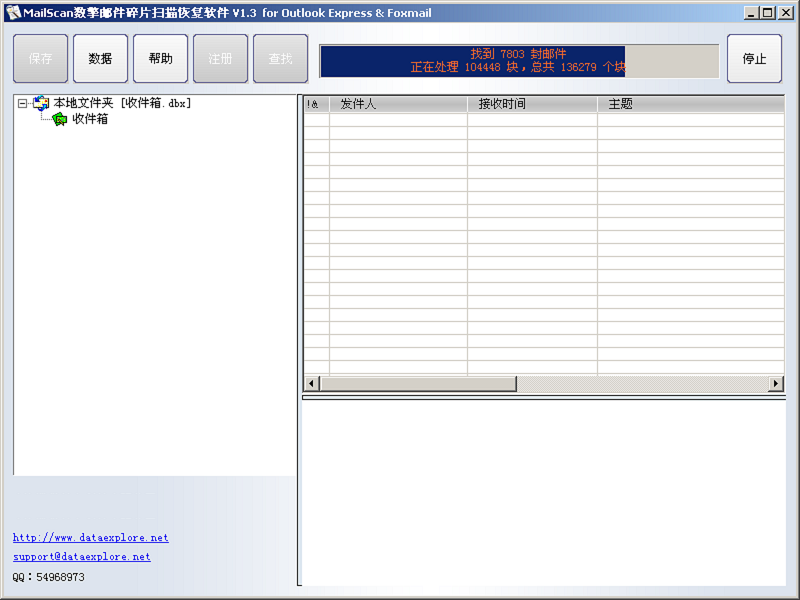Click the priority/attachment column header
800x600 pixels.
[317, 104]
